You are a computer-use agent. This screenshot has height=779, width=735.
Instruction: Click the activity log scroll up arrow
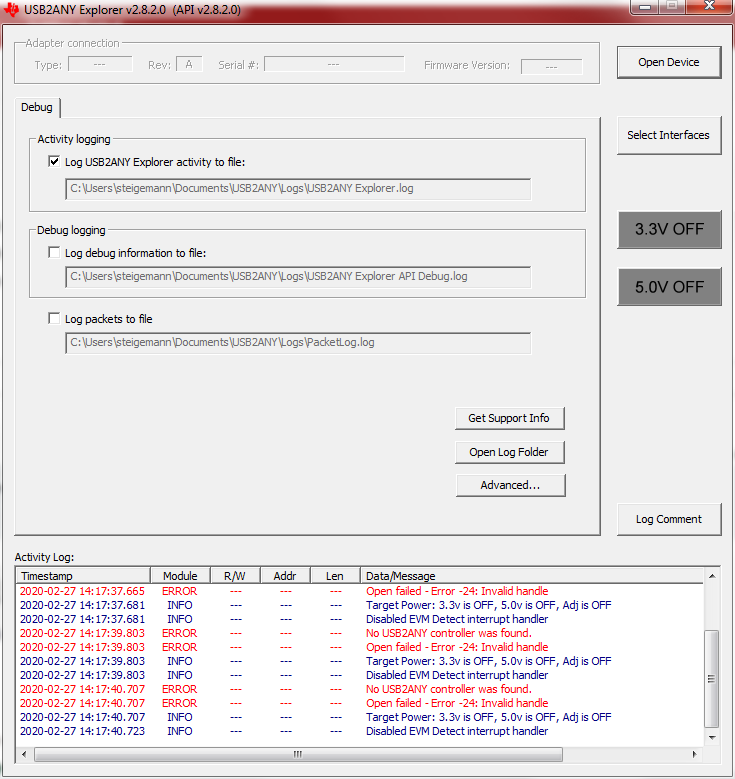pos(712,576)
